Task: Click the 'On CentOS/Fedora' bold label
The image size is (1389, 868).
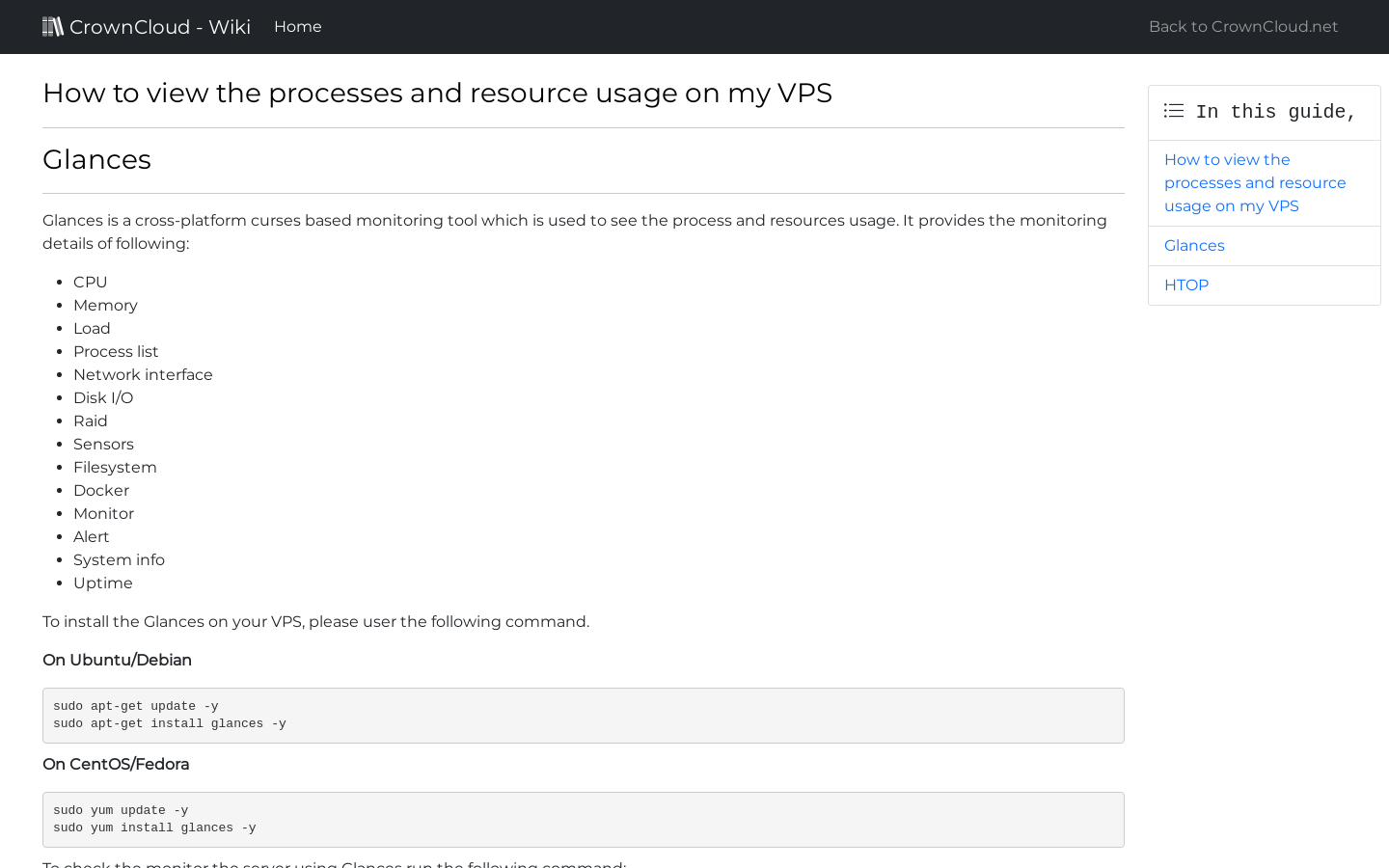Action: (116, 765)
